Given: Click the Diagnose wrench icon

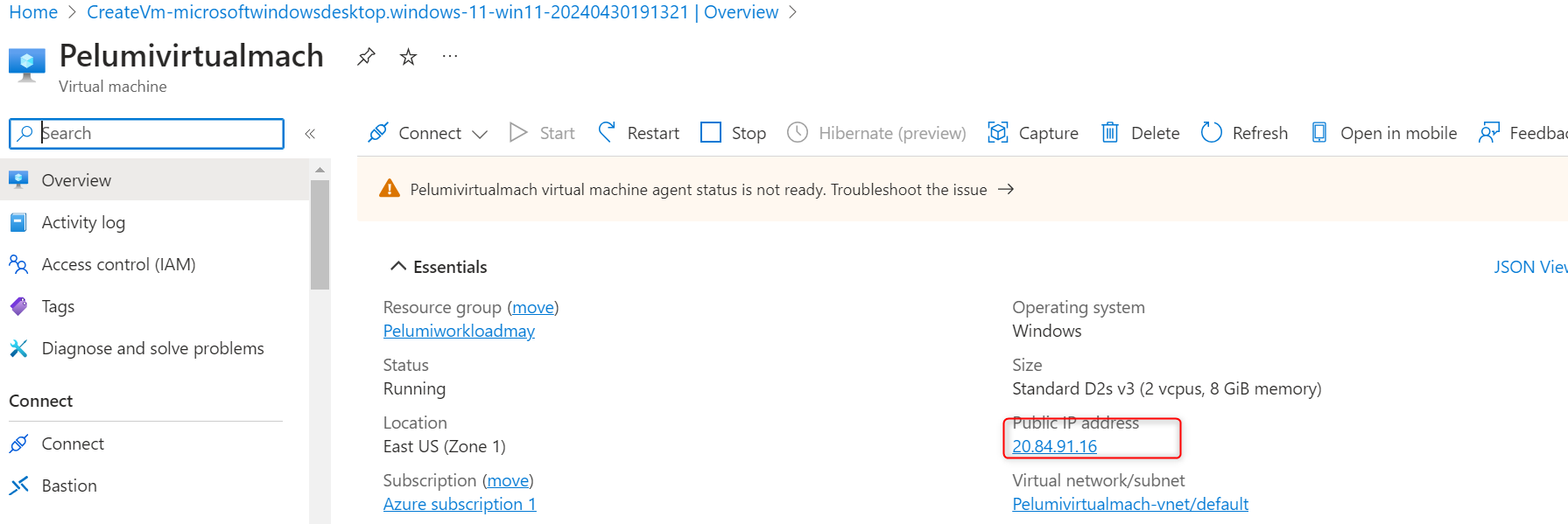Looking at the screenshot, I should 18,348.
